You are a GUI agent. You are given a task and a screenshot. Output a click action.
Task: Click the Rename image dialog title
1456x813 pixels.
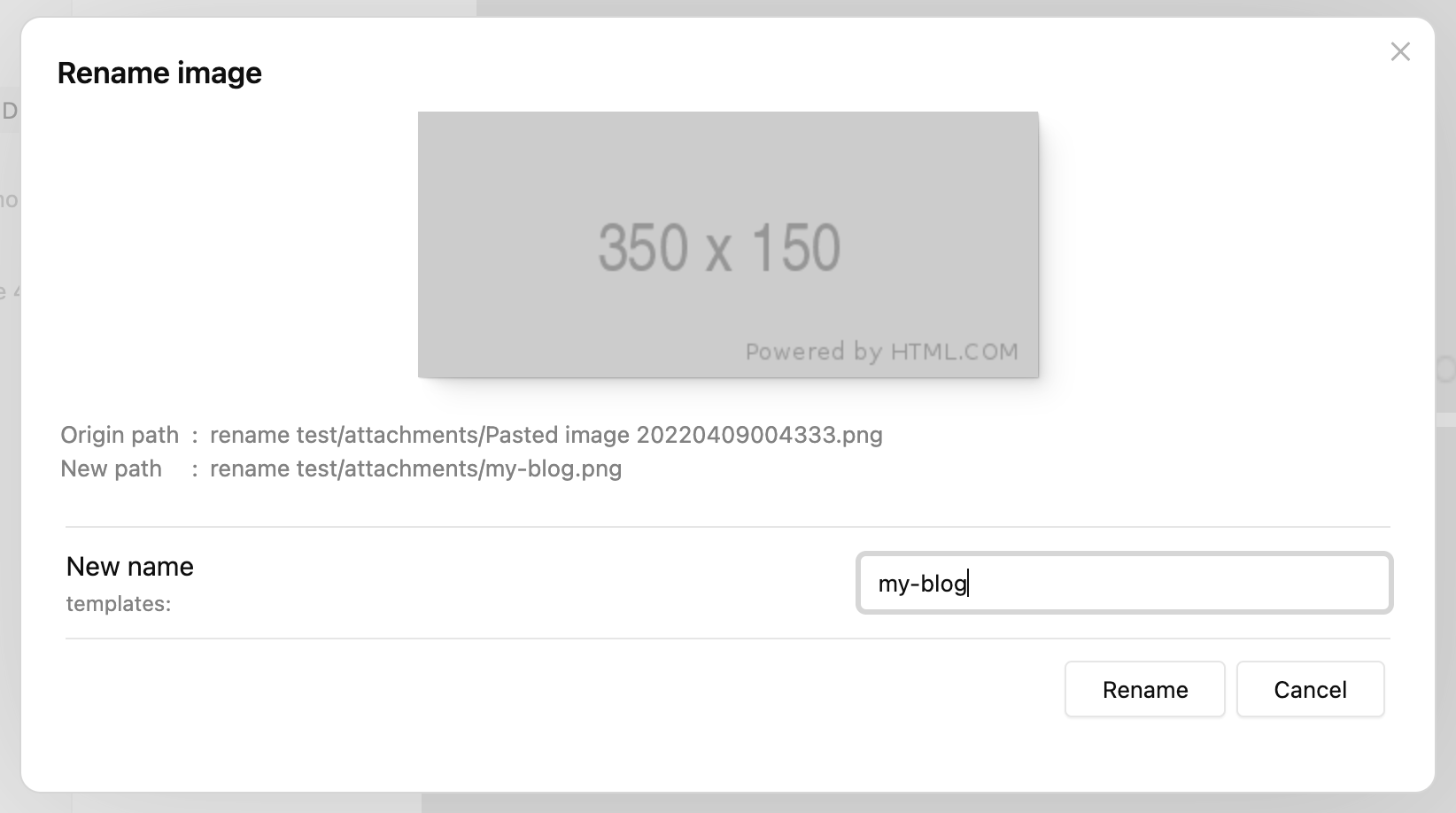(x=159, y=73)
